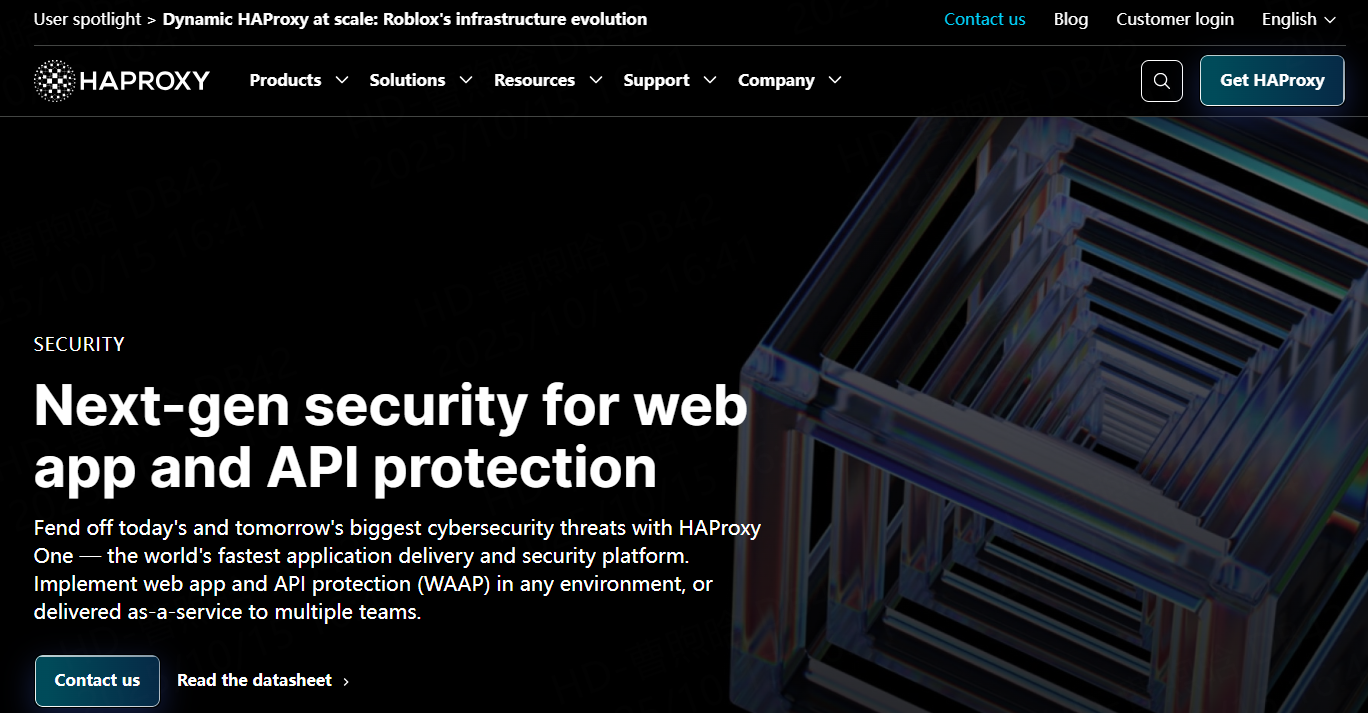Click the Contact us button under hero text
Image resolution: width=1368 pixels, height=713 pixels.
pyautogui.click(x=97, y=681)
